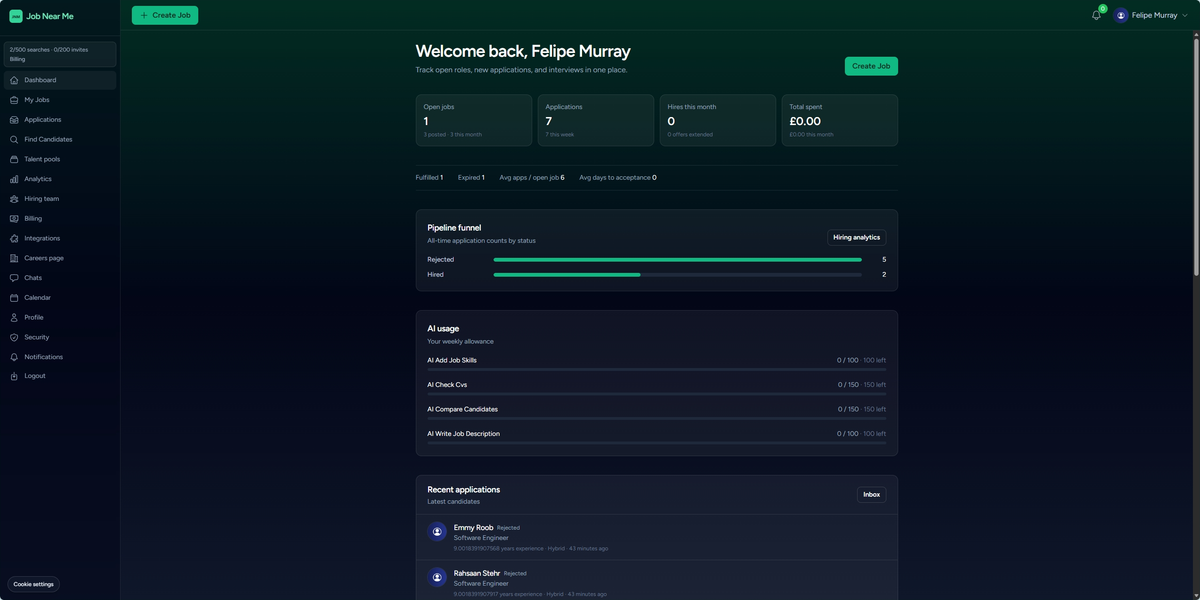The width and height of the screenshot is (1200, 600).
Task: Open Chats from the sidebar
Action: point(60,278)
